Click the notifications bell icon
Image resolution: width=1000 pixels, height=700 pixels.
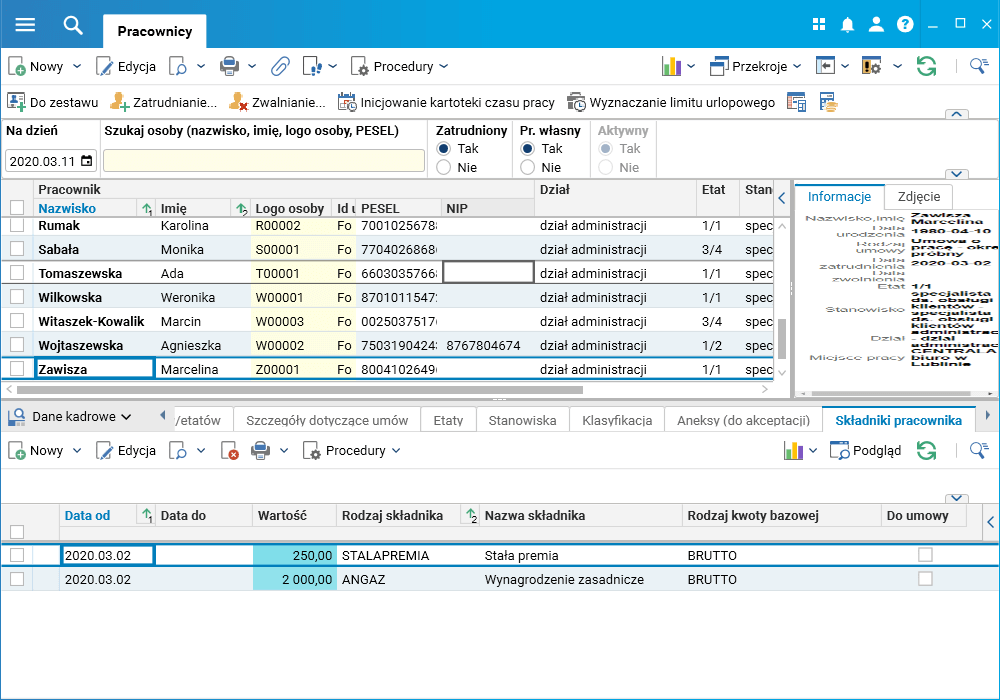pyautogui.click(x=847, y=25)
